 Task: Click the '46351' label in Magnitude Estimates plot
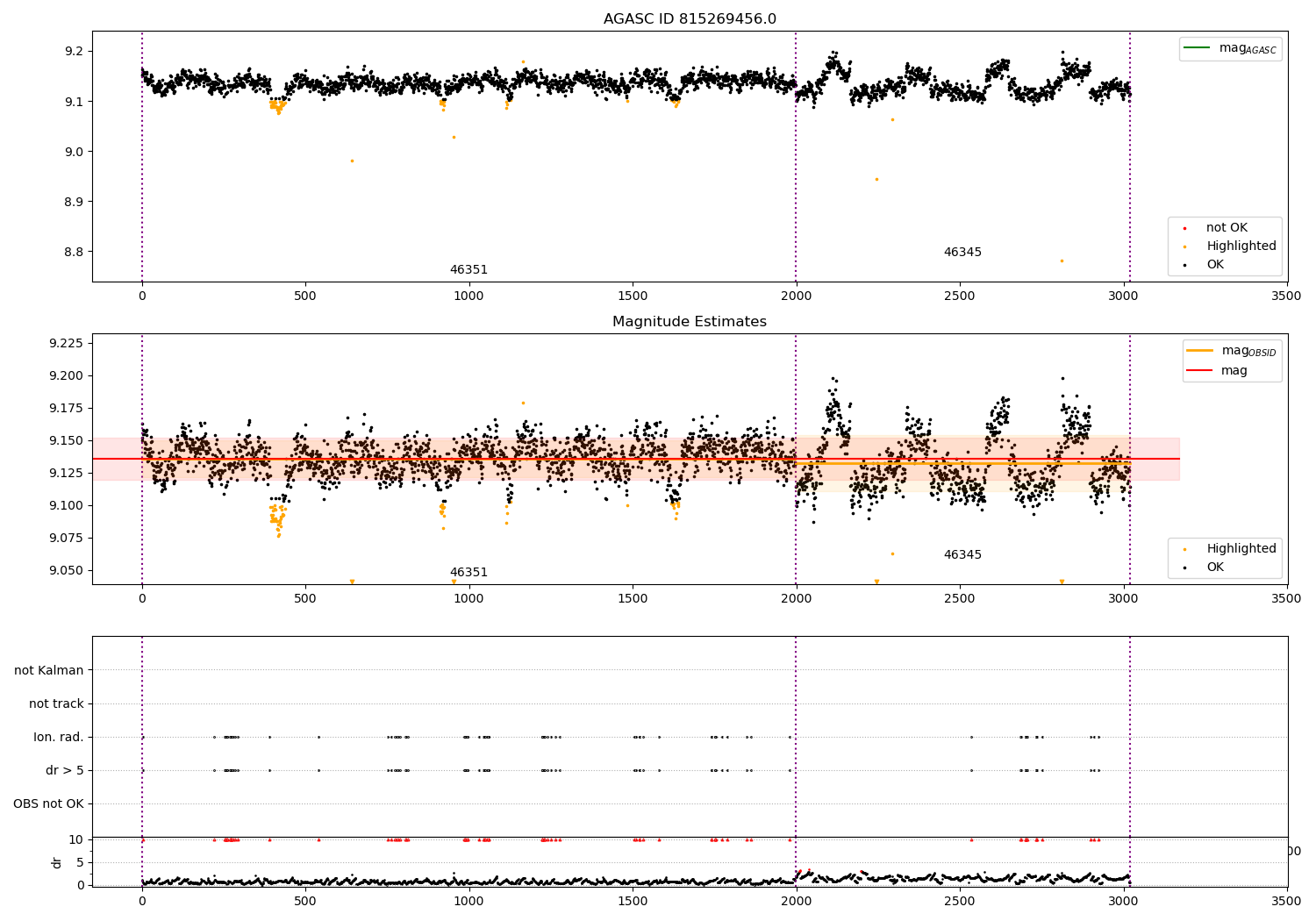coord(468,573)
